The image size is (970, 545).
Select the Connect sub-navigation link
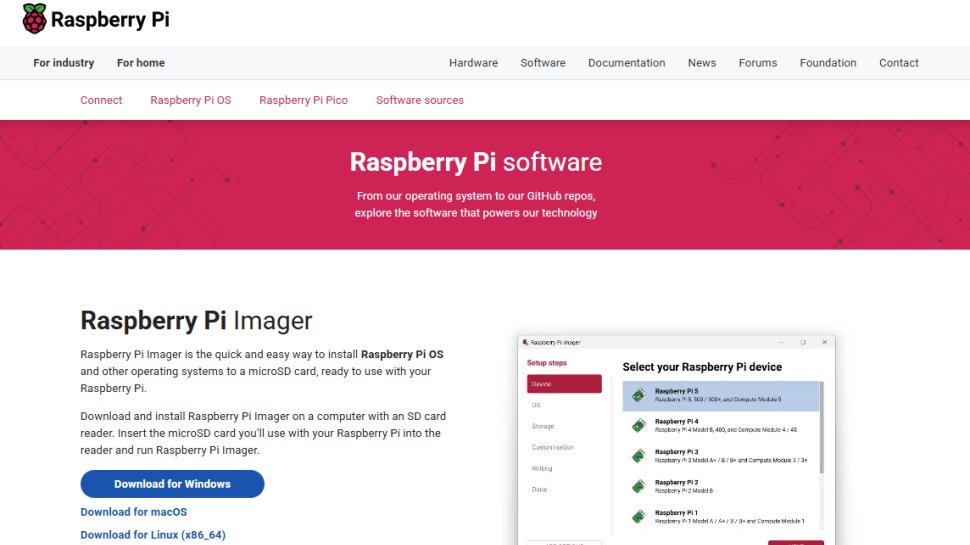tap(101, 100)
